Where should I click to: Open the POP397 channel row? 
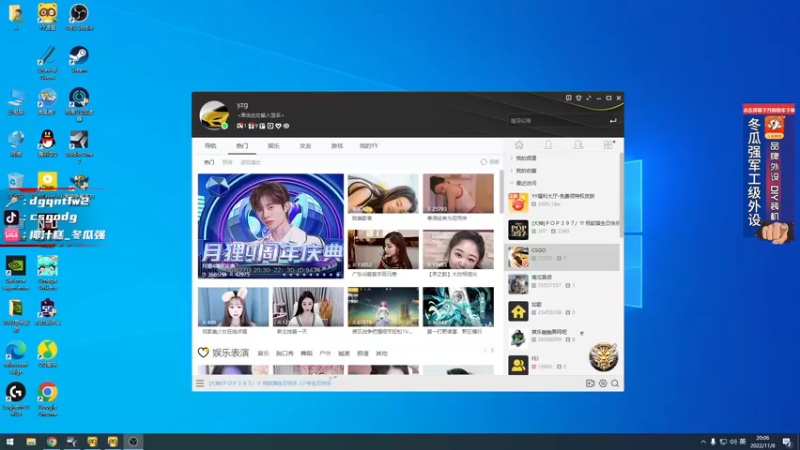pyautogui.click(x=562, y=230)
